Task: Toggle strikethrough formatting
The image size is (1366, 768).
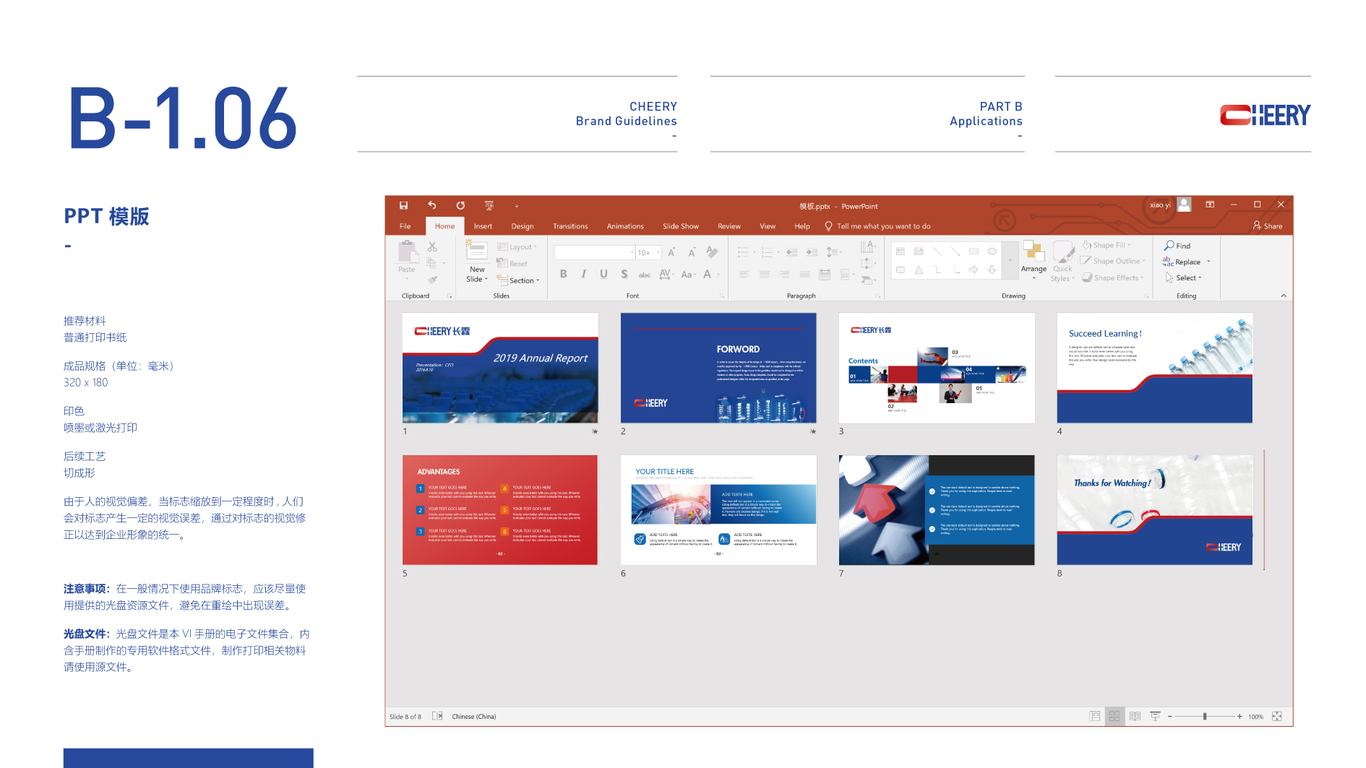Action: pos(645,274)
